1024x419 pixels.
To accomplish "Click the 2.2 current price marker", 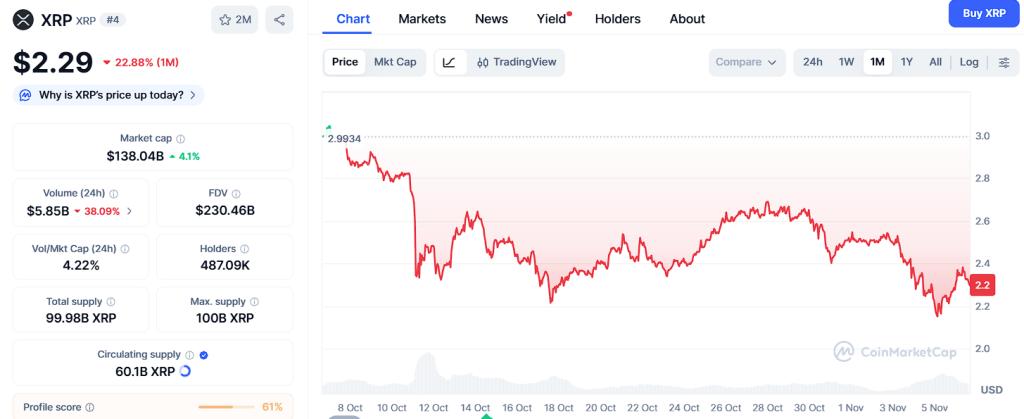I will tap(982, 285).
